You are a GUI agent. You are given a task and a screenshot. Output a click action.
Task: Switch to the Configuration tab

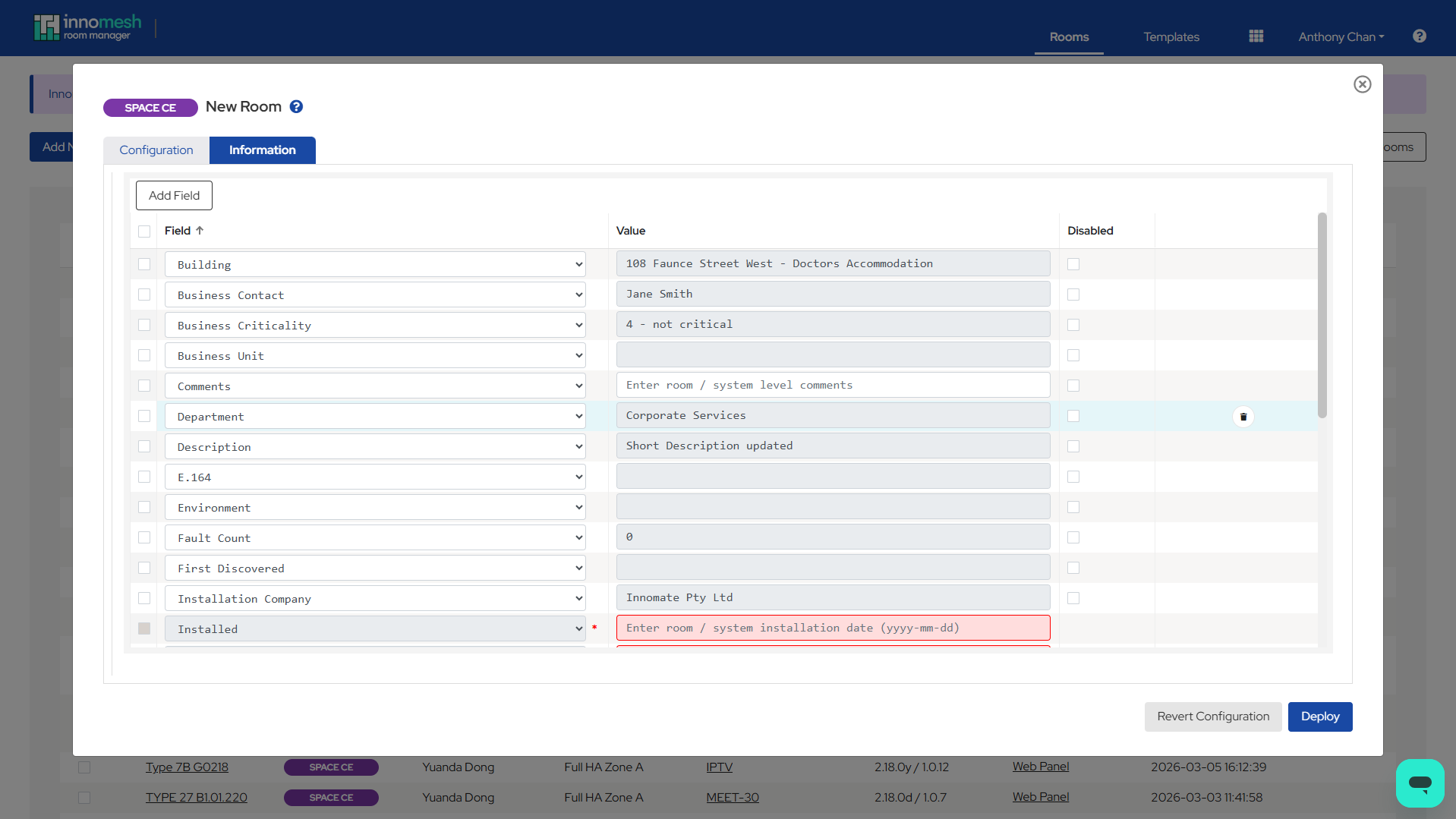[155, 150]
